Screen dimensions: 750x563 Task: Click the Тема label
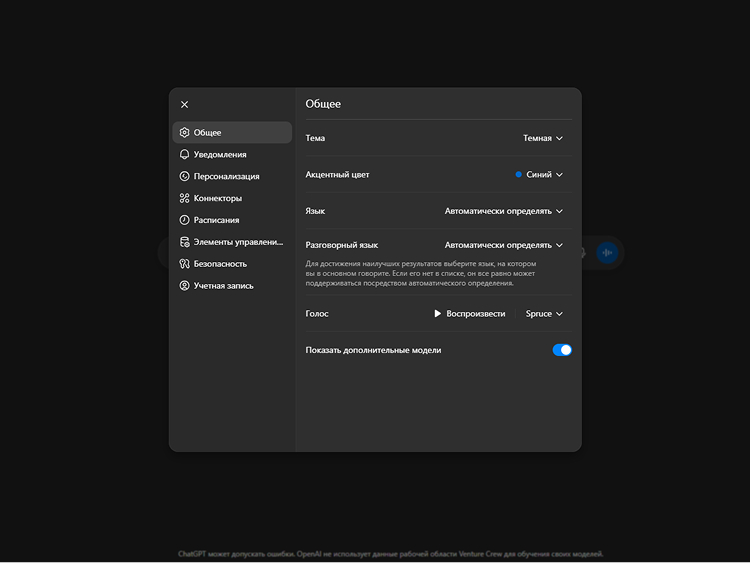[315, 138]
